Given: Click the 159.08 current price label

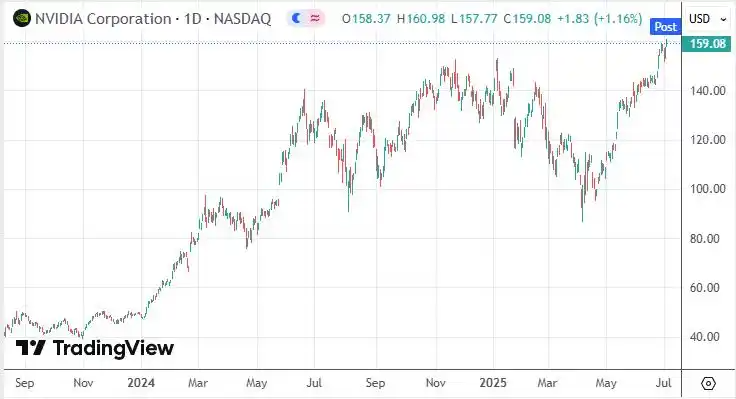Looking at the screenshot, I should [x=706, y=44].
